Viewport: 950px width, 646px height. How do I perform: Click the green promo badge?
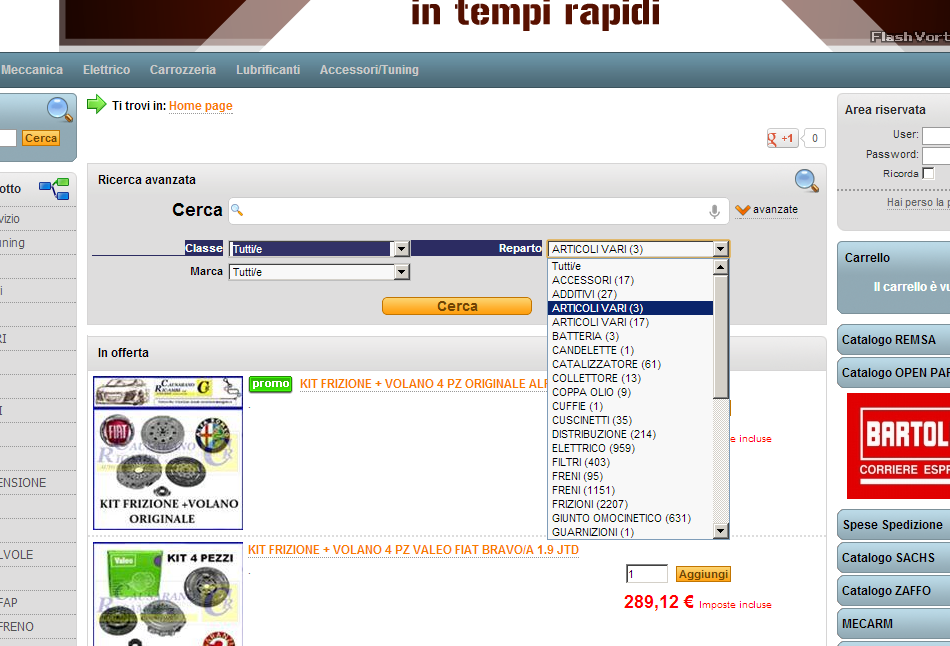(270, 384)
